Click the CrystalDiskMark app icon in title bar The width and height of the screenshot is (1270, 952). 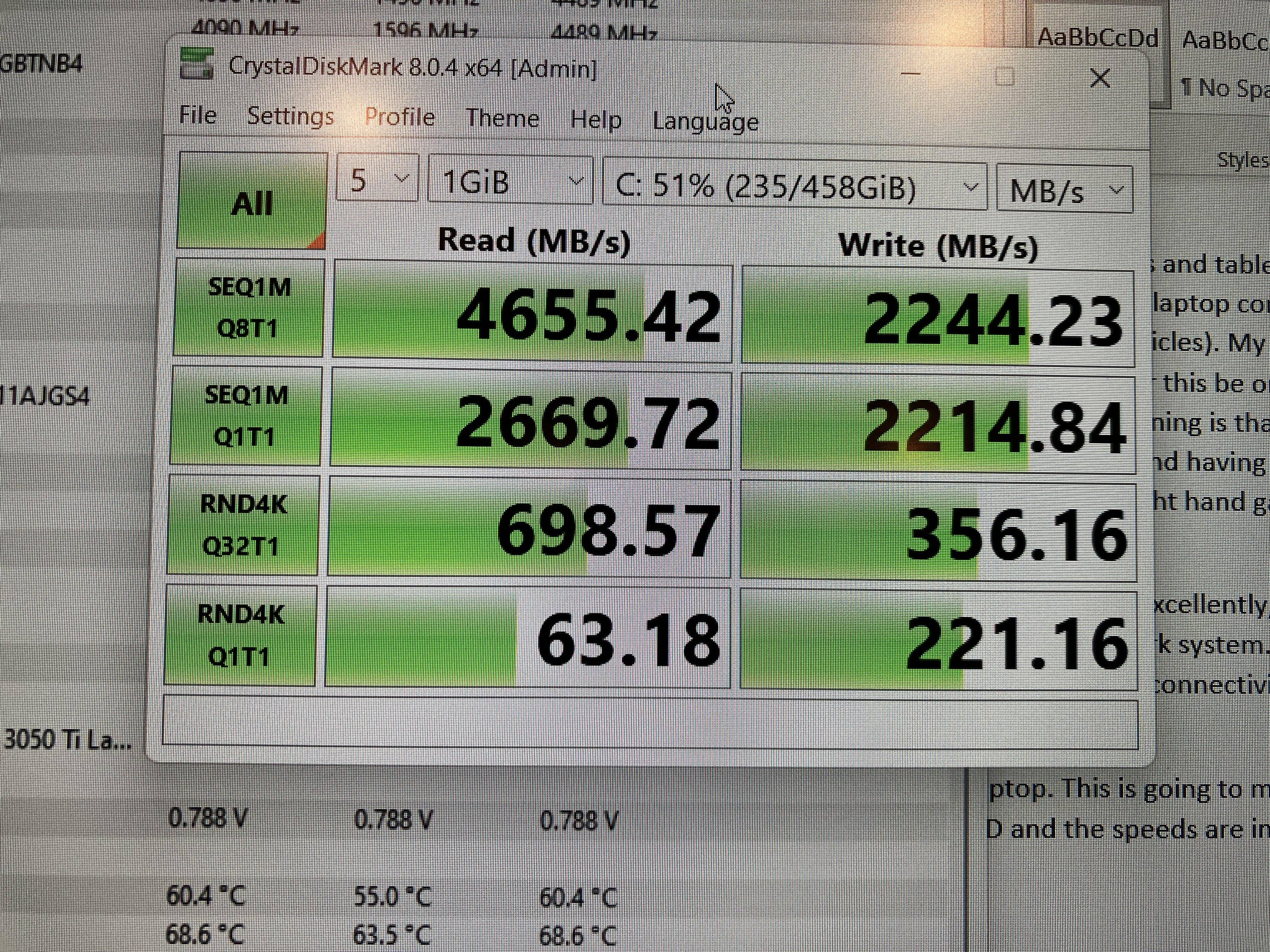click(197, 63)
